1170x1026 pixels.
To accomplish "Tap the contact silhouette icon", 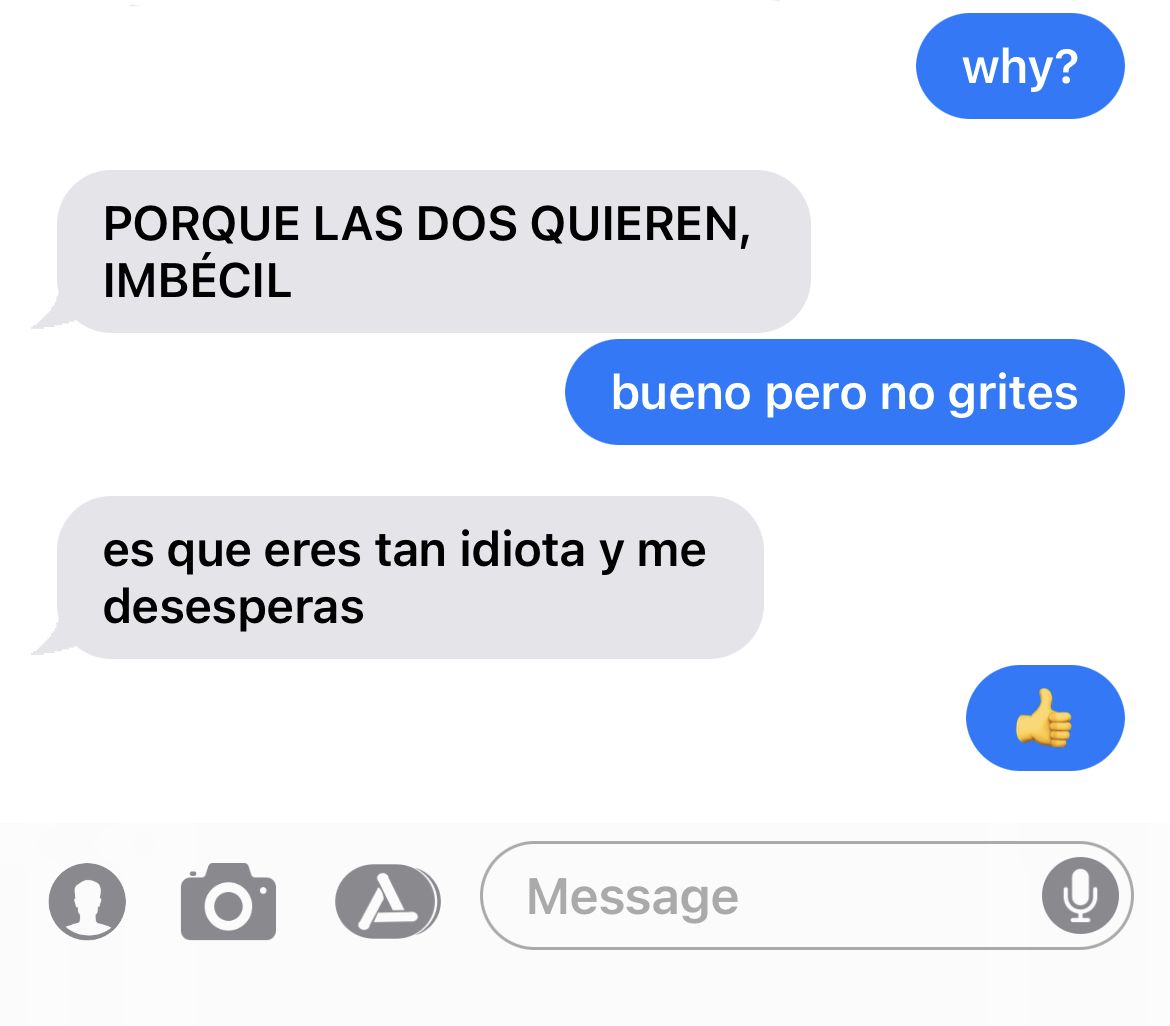I will (87, 901).
